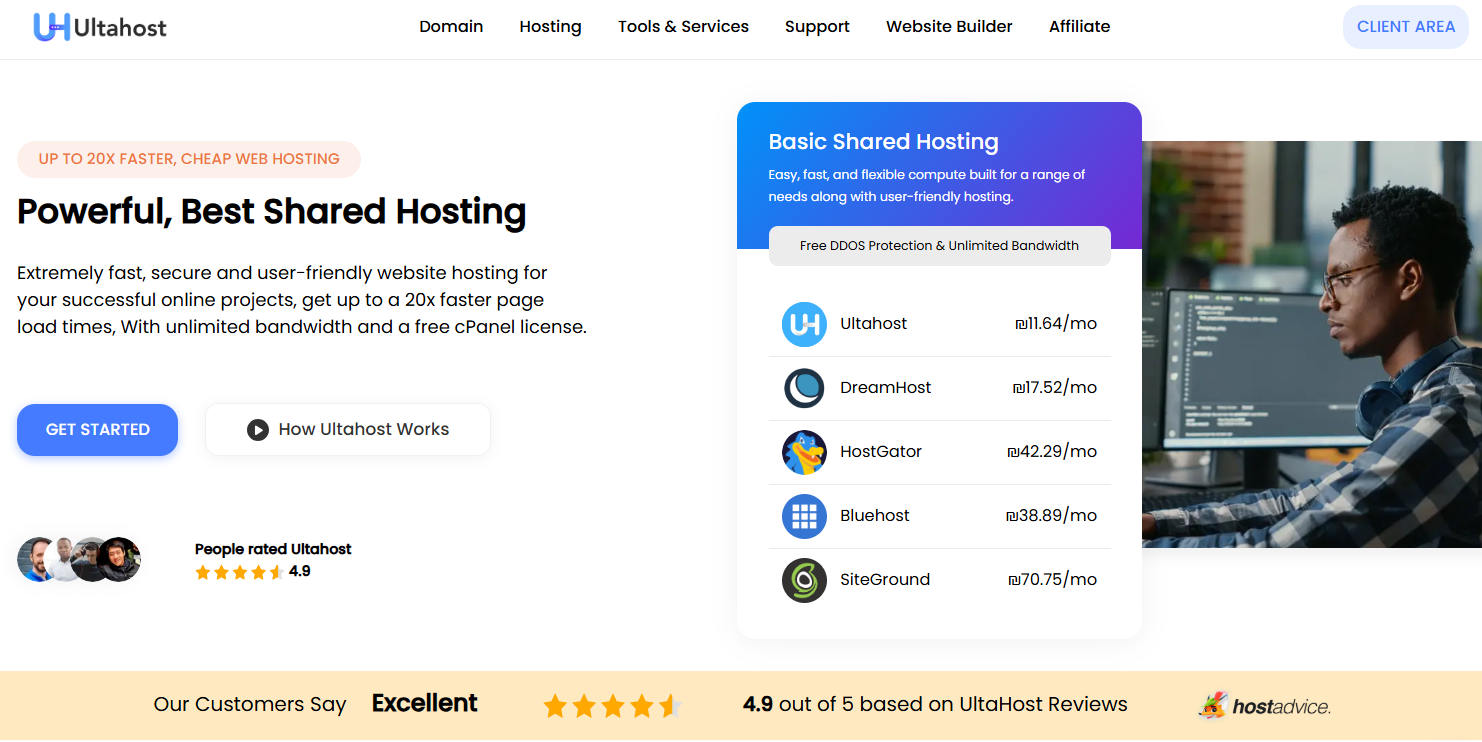The width and height of the screenshot is (1482, 742).
Task: Select the Ultahost icon beside the 11.64 price
Action: [x=804, y=324]
